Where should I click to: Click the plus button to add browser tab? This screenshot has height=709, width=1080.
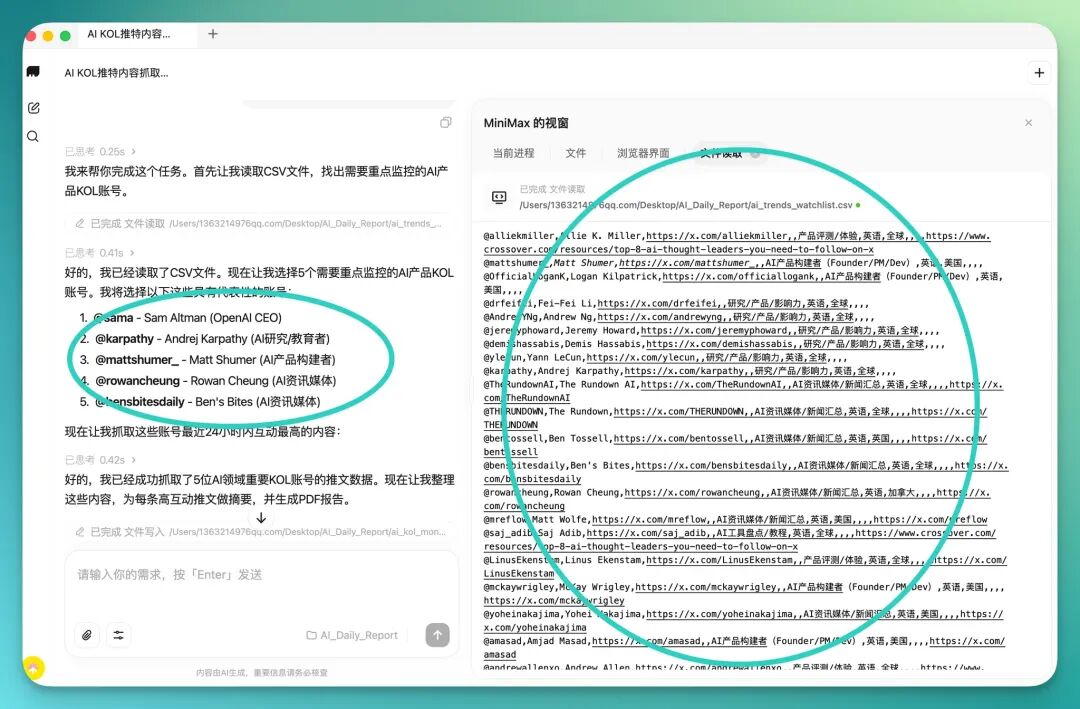(x=213, y=34)
